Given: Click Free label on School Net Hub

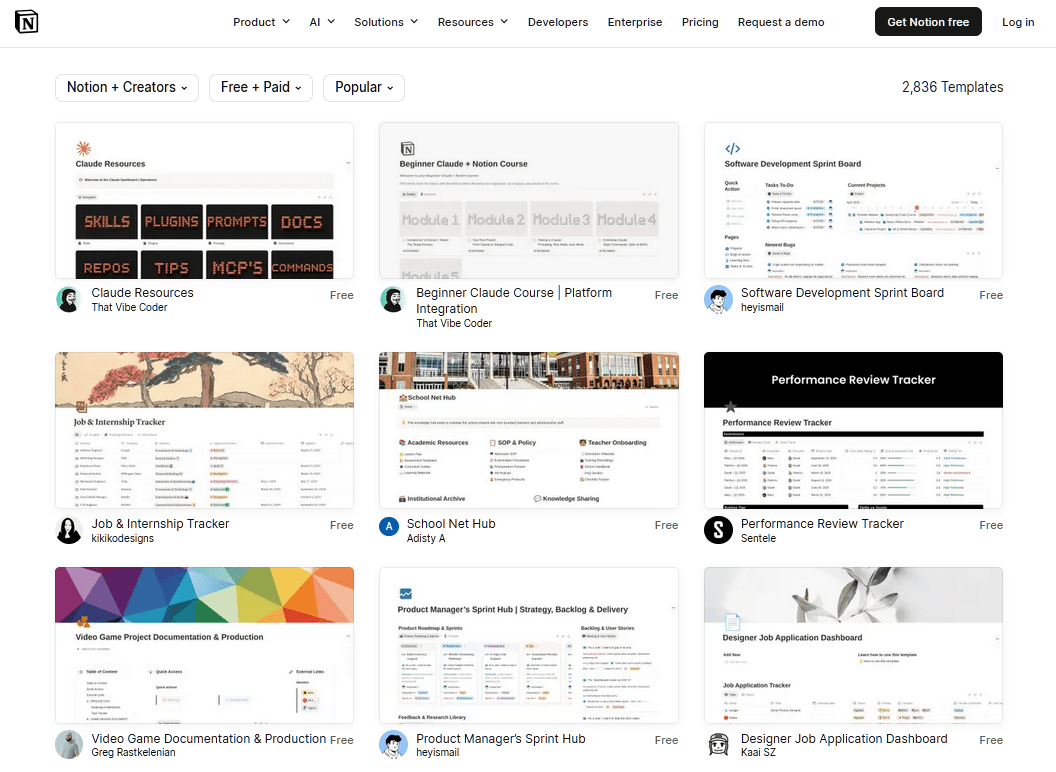Looking at the screenshot, I should click(666, 525).
